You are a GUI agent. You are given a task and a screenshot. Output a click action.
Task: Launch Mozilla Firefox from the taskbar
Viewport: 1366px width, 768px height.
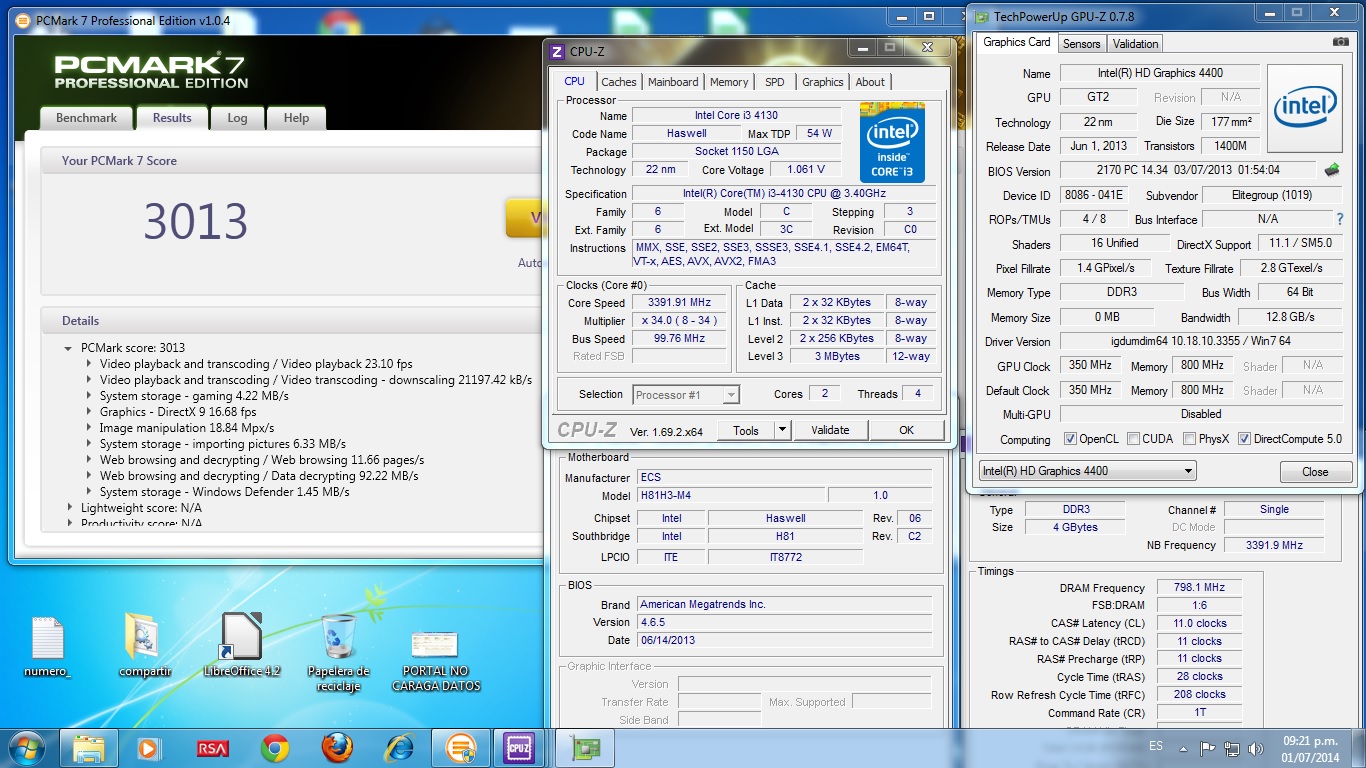337,747
